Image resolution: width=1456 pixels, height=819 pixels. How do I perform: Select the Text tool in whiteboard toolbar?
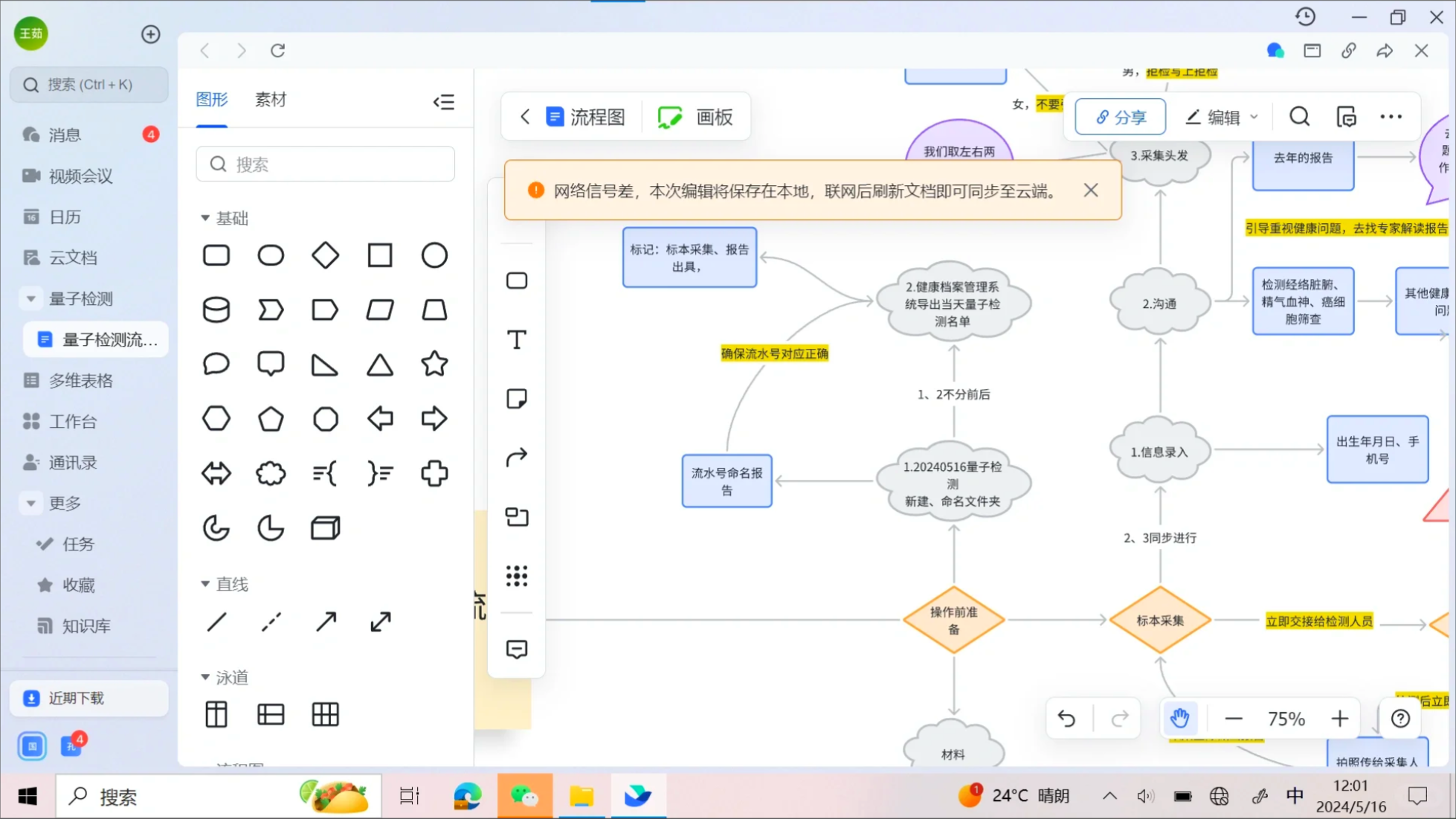[x=516, y=340]
